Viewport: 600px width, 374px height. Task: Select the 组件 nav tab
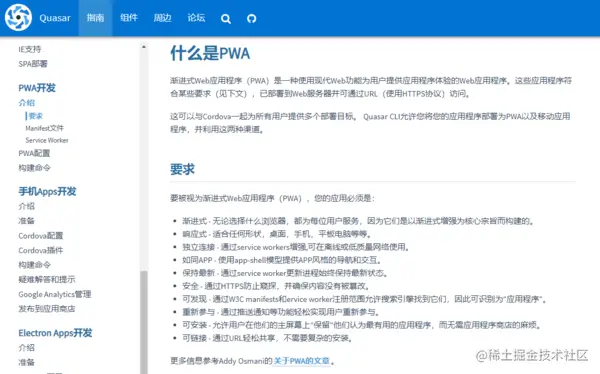(129, 18)
